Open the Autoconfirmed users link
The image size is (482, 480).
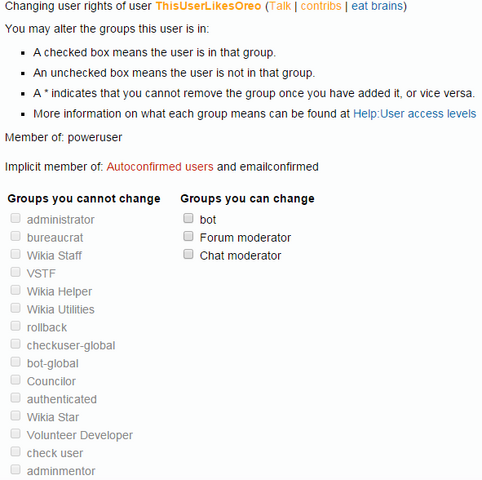click(160, 166)
